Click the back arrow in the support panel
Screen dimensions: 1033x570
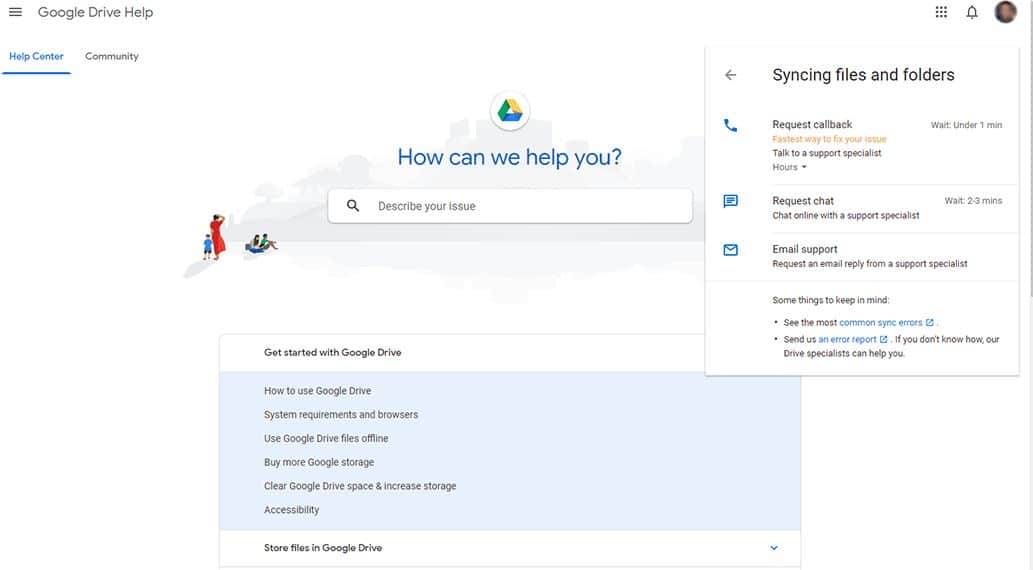pos(730,75)
